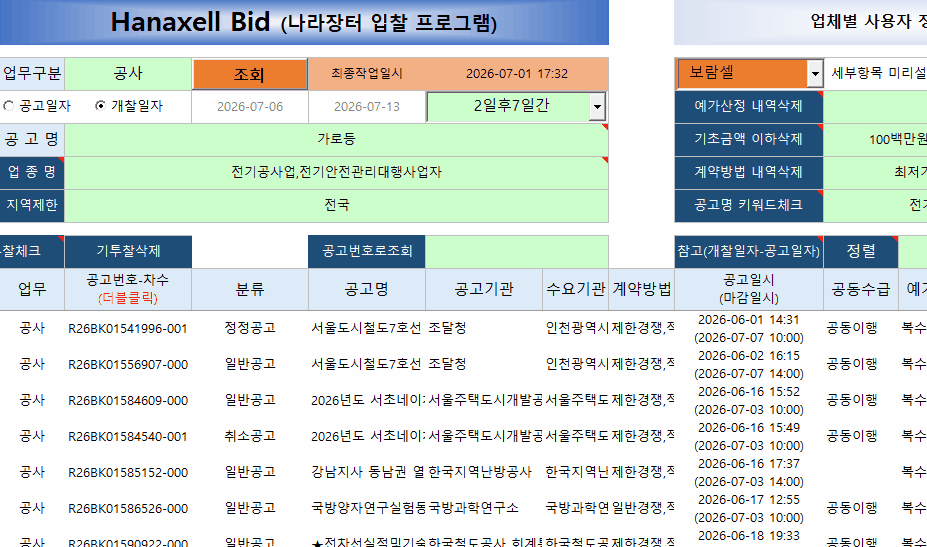Click the 정렬 button

(860, 251)
